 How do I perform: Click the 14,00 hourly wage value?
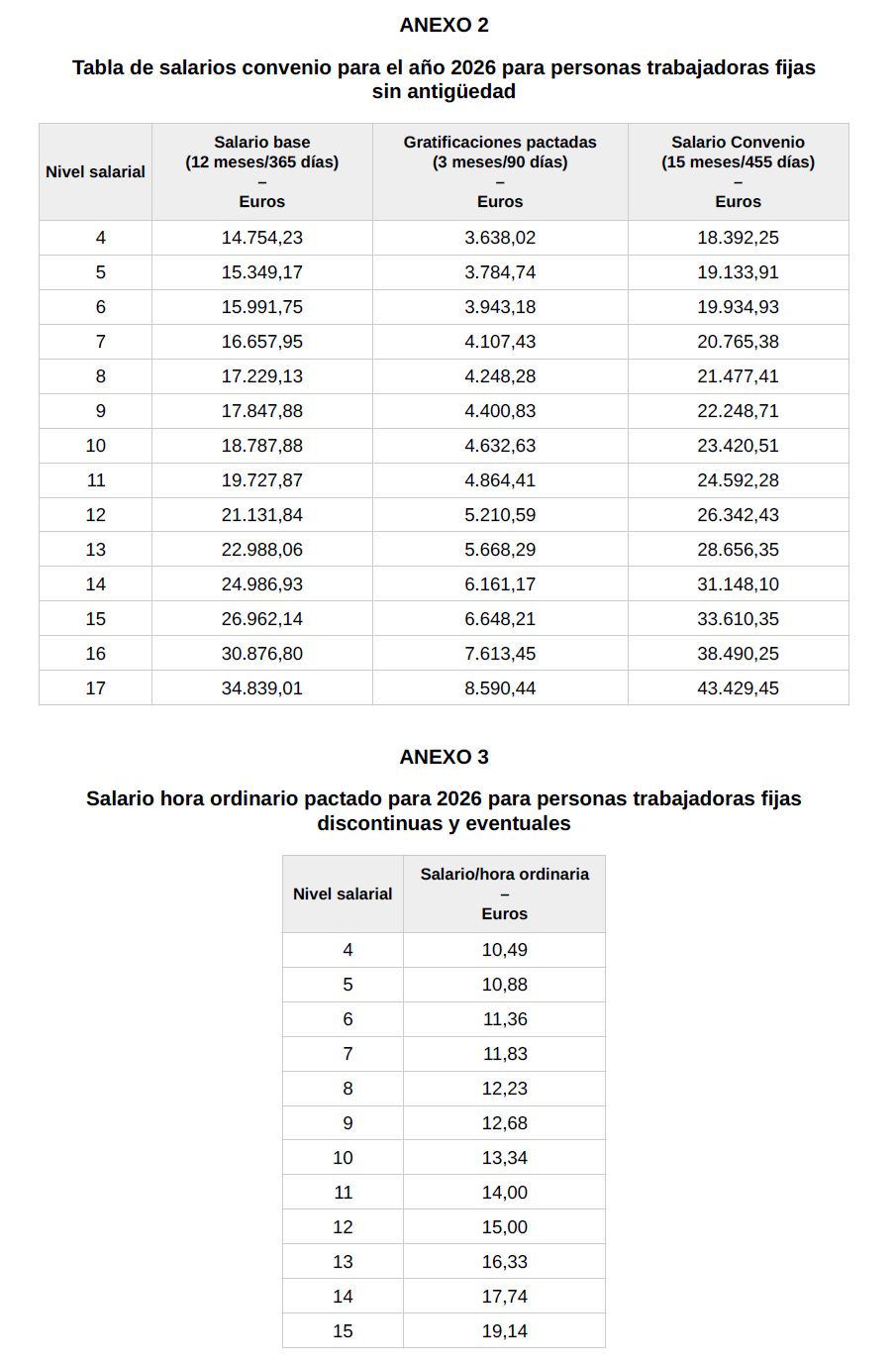[x=504, y=1193]
